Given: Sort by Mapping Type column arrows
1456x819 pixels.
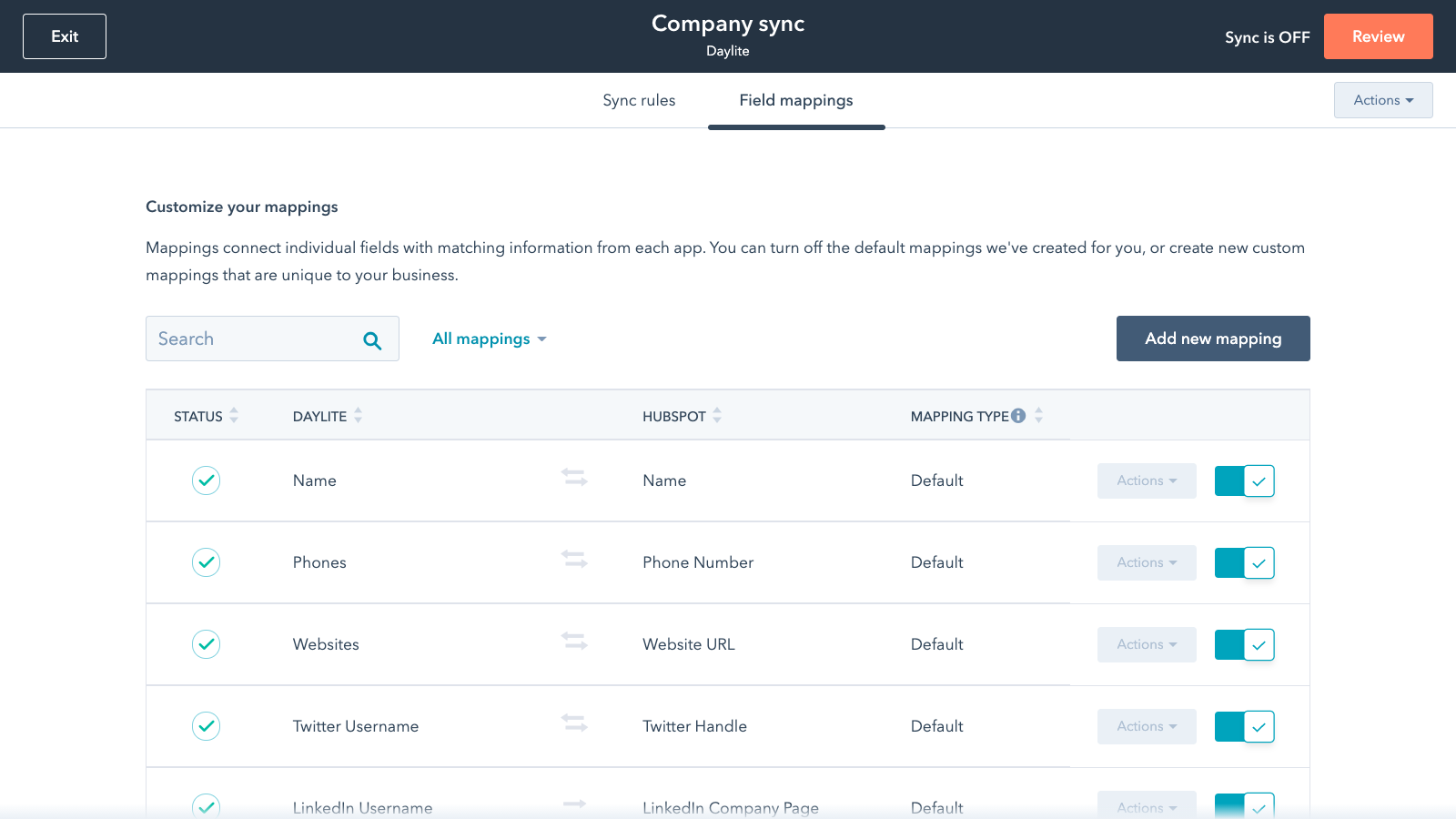Looking at the screenshot, I should 1038,416.
